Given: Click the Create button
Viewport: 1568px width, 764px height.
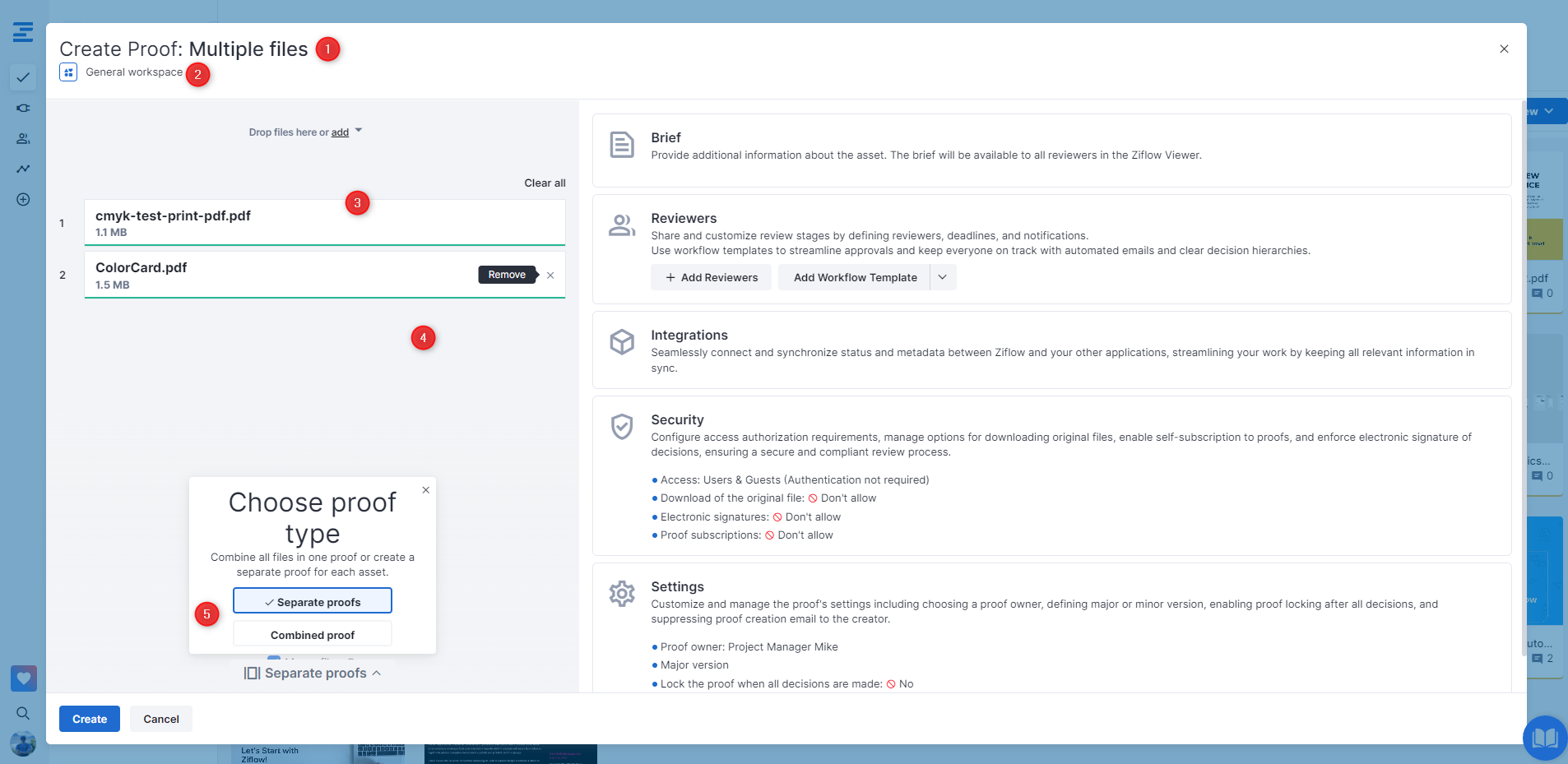Looking at the screenshot, I should [90, 719].
